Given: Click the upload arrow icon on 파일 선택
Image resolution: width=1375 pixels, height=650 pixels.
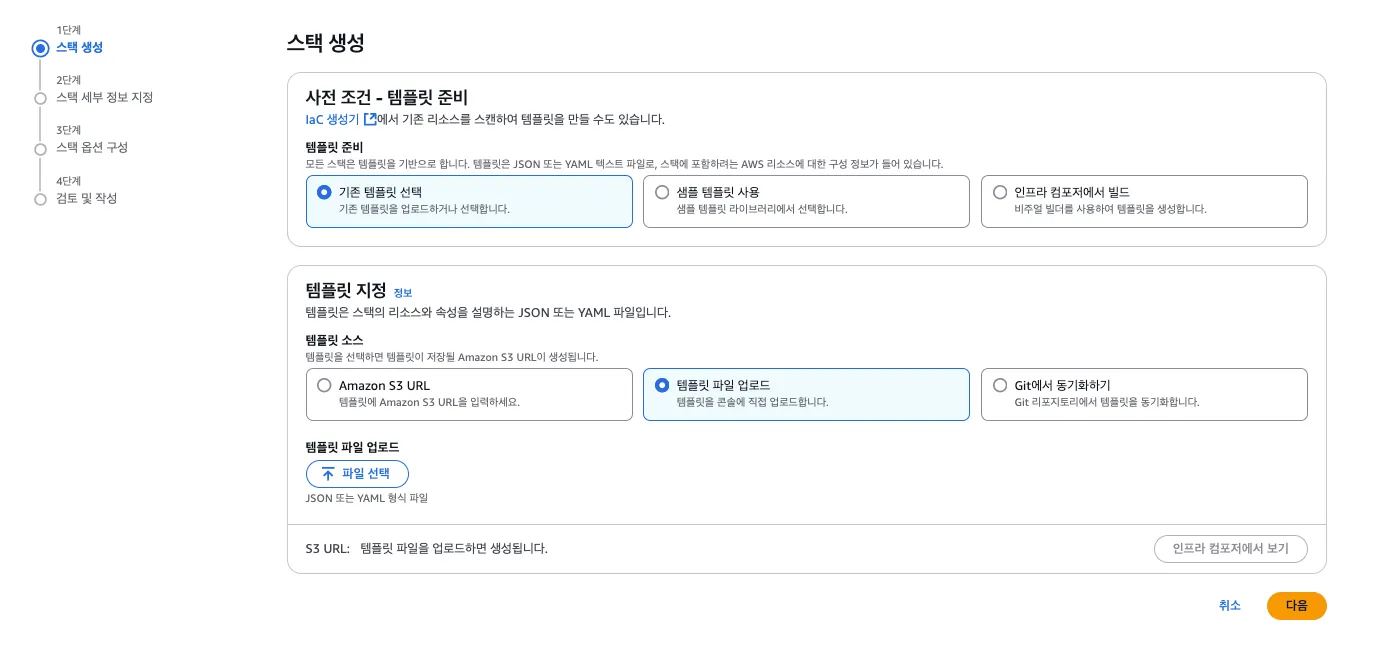Looking at the screenshot, I should [x=327, y=474].
